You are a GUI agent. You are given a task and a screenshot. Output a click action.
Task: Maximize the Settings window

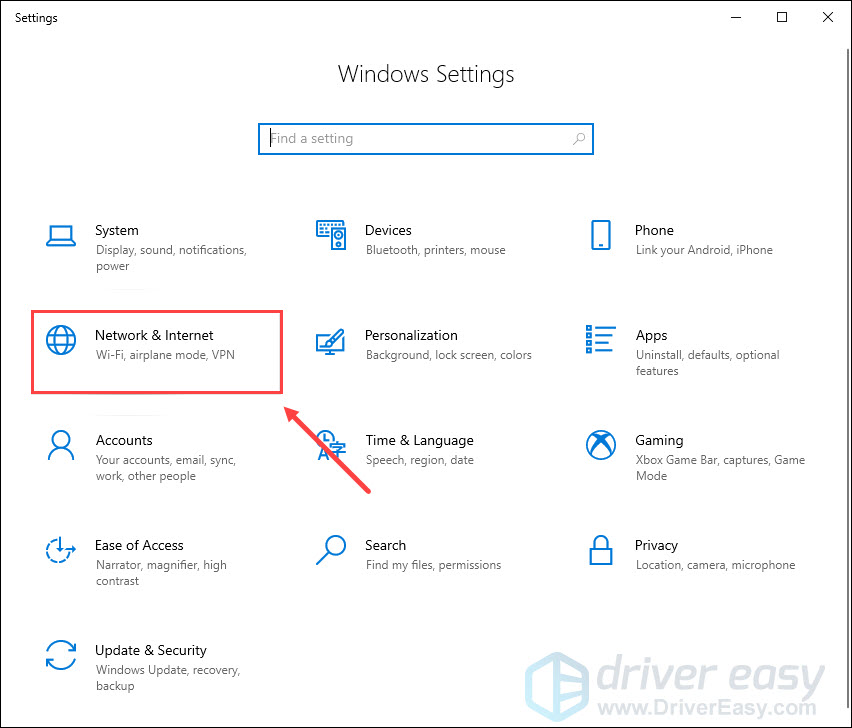pos(782,17)
